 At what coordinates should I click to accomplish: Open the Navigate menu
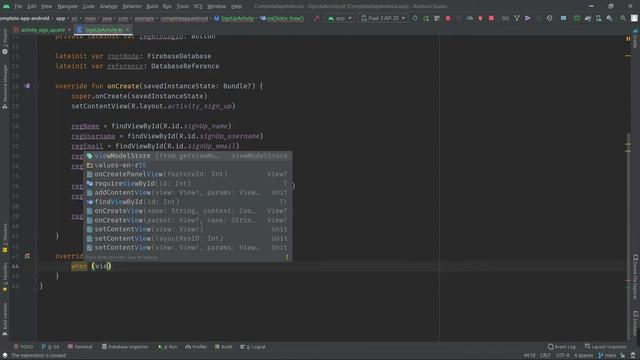tap(67, 7)
